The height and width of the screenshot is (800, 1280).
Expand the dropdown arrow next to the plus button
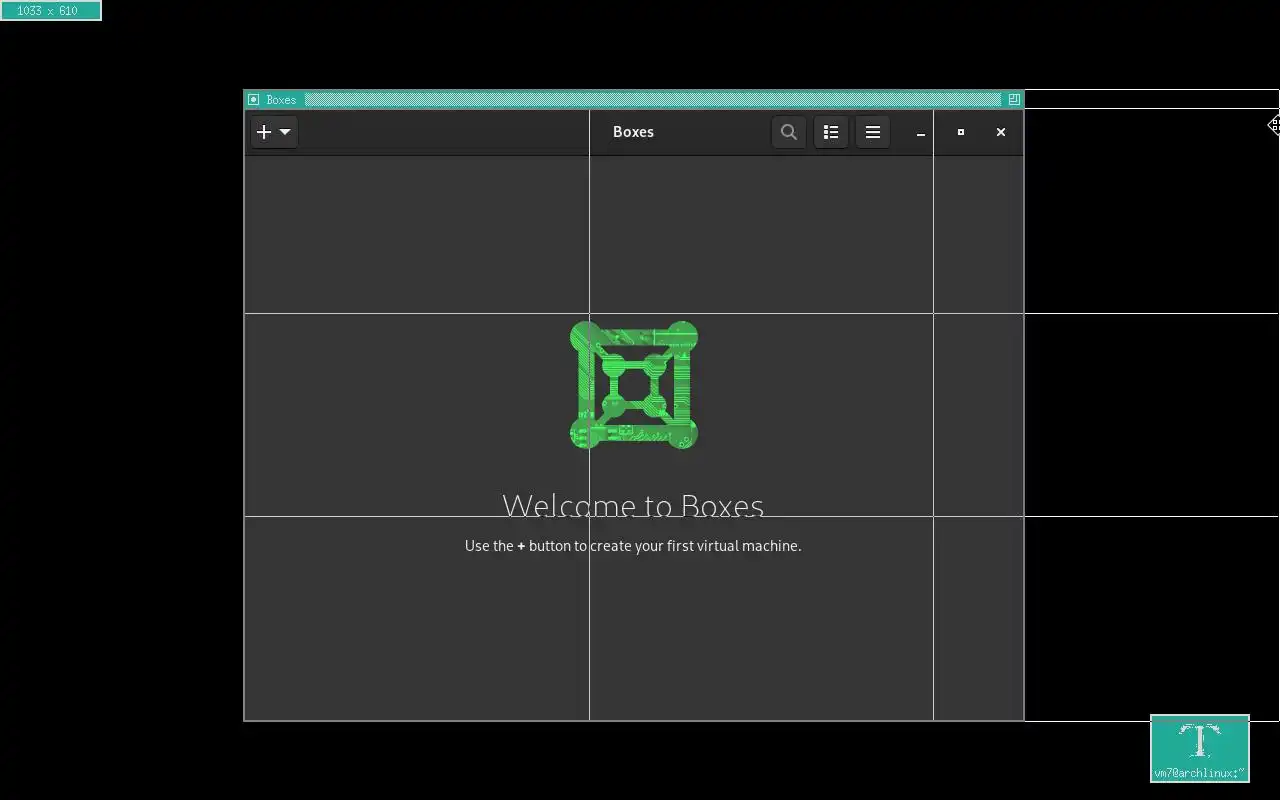(x=285, y=132)
